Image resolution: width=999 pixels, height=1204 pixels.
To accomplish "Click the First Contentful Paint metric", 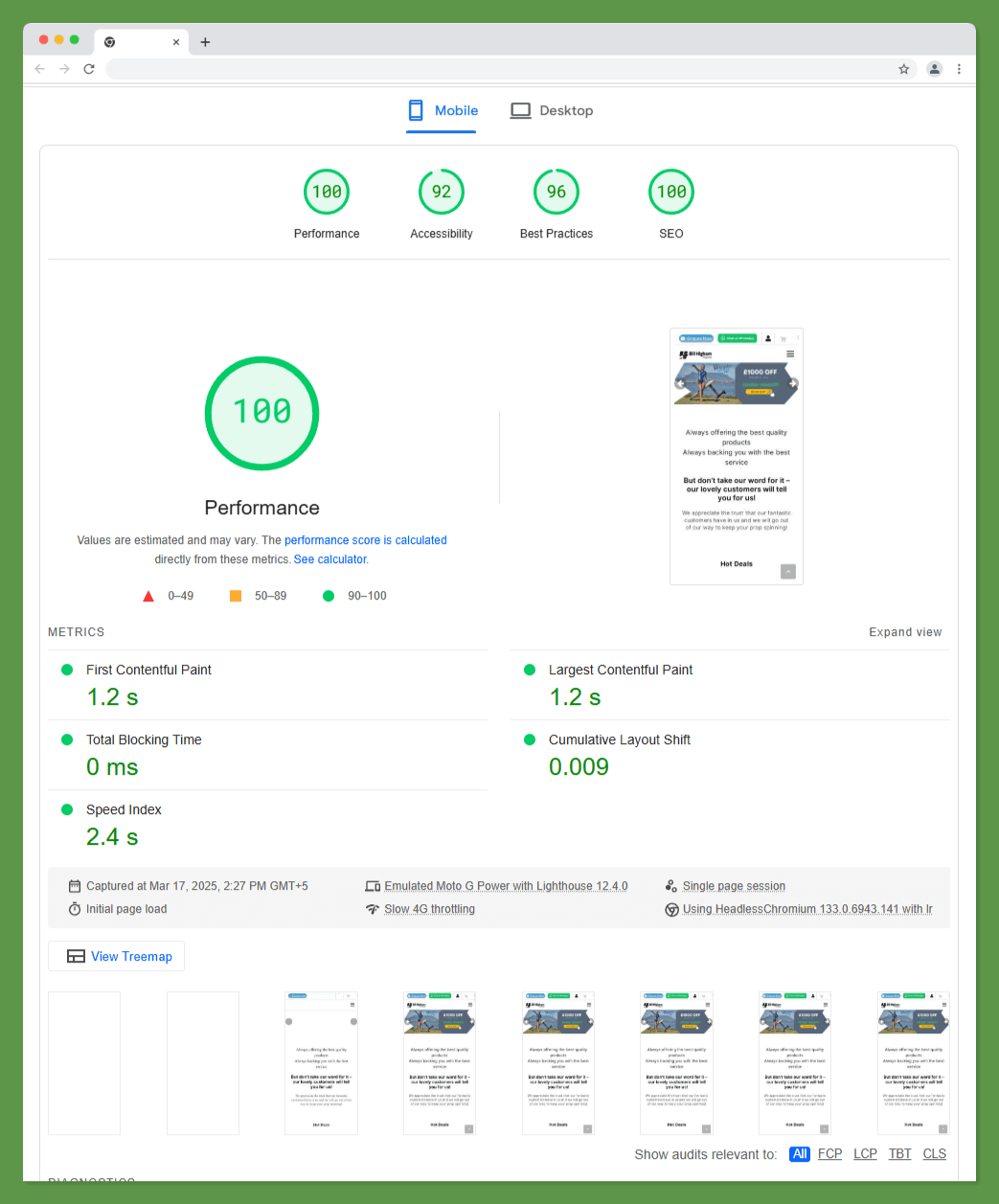I will pos(268,686).
